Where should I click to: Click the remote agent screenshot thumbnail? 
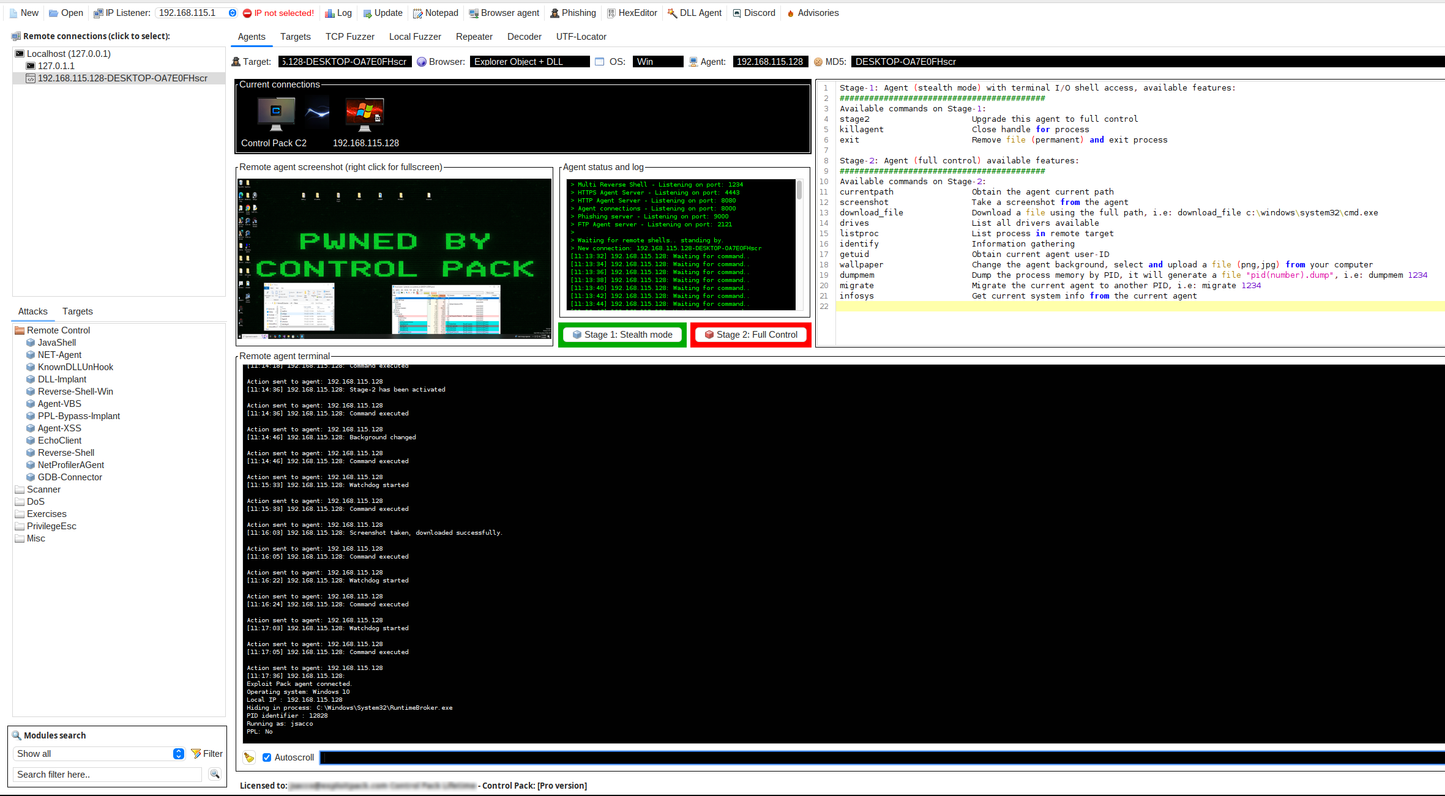coord(394,260)
